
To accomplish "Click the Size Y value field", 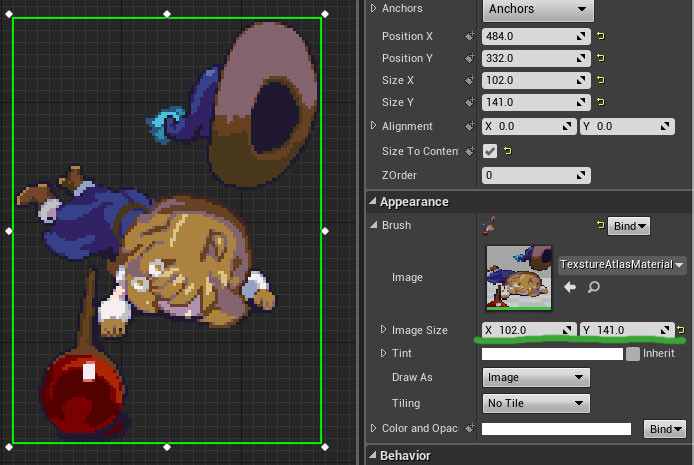I will coord(536,103).
